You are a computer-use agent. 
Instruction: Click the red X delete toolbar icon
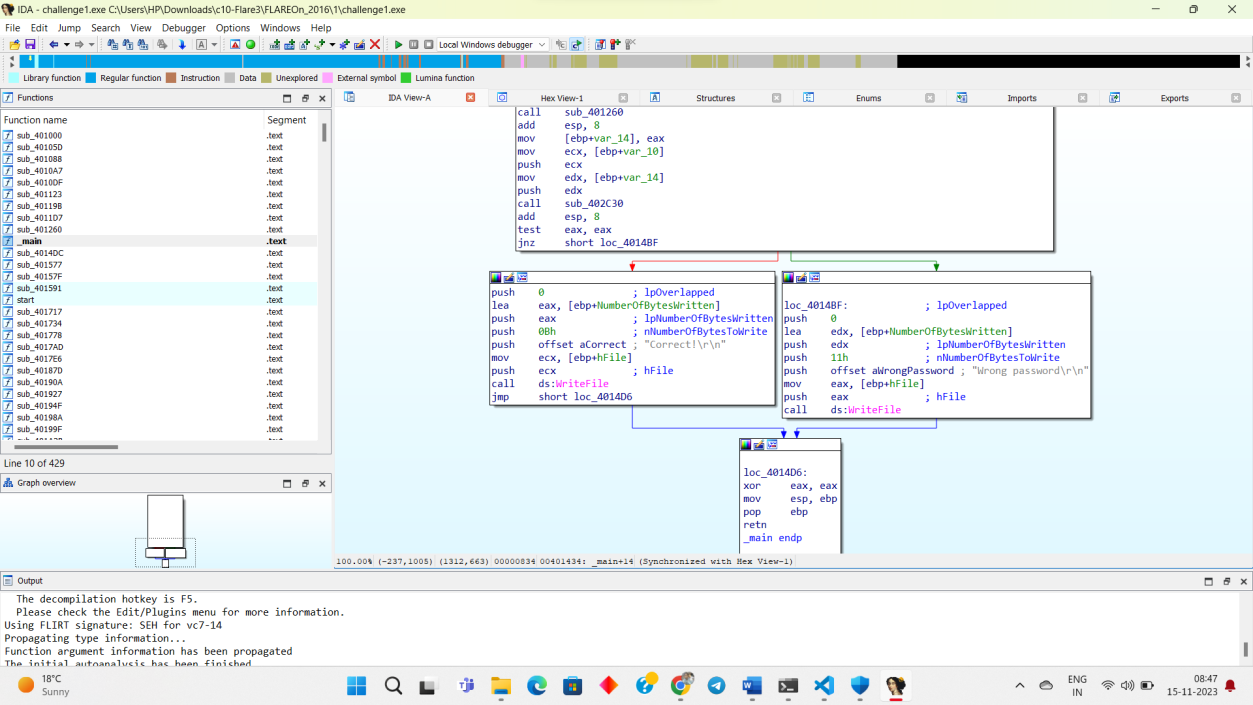click(x=375, y=45)
